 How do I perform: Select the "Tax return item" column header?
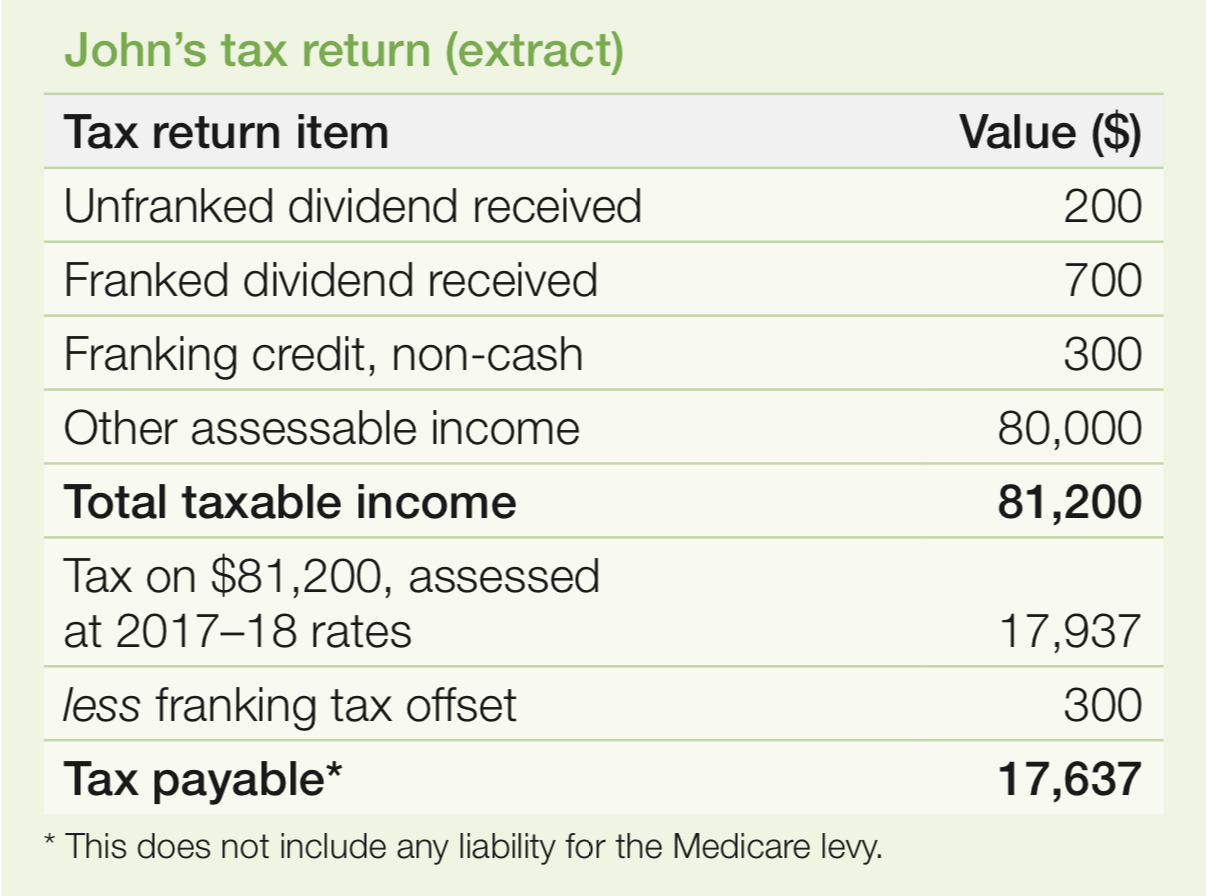(x=226, y=132)
